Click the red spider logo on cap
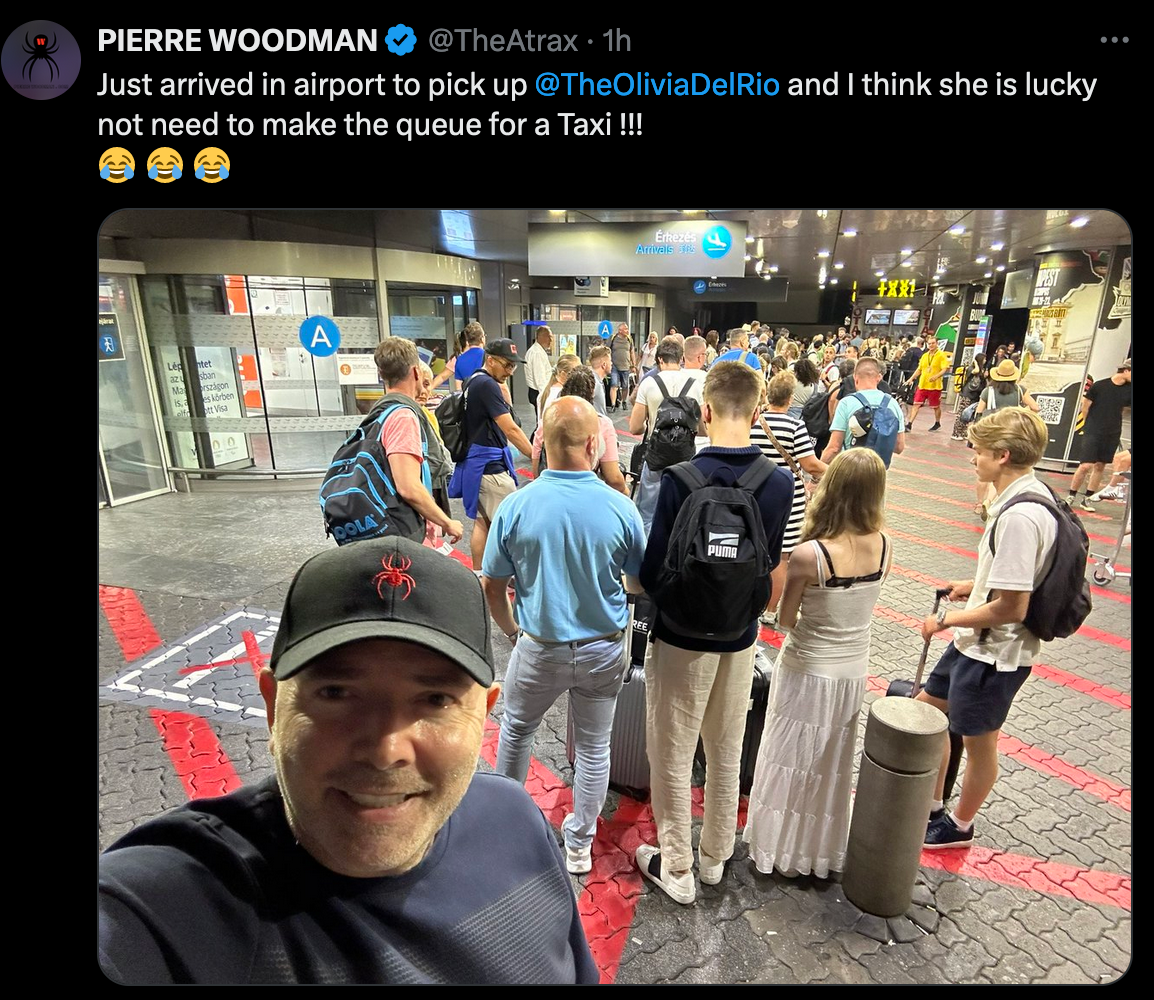1154x1000 pixels. (394, 575)
